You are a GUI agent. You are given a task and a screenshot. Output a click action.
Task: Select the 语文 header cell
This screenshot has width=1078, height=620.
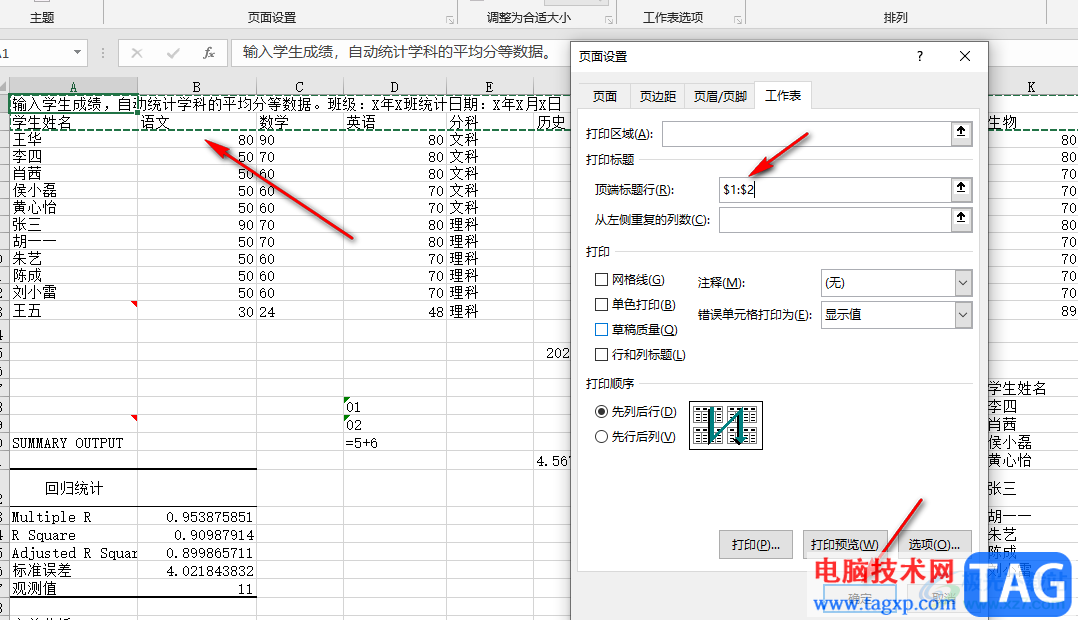pos(197,122)
